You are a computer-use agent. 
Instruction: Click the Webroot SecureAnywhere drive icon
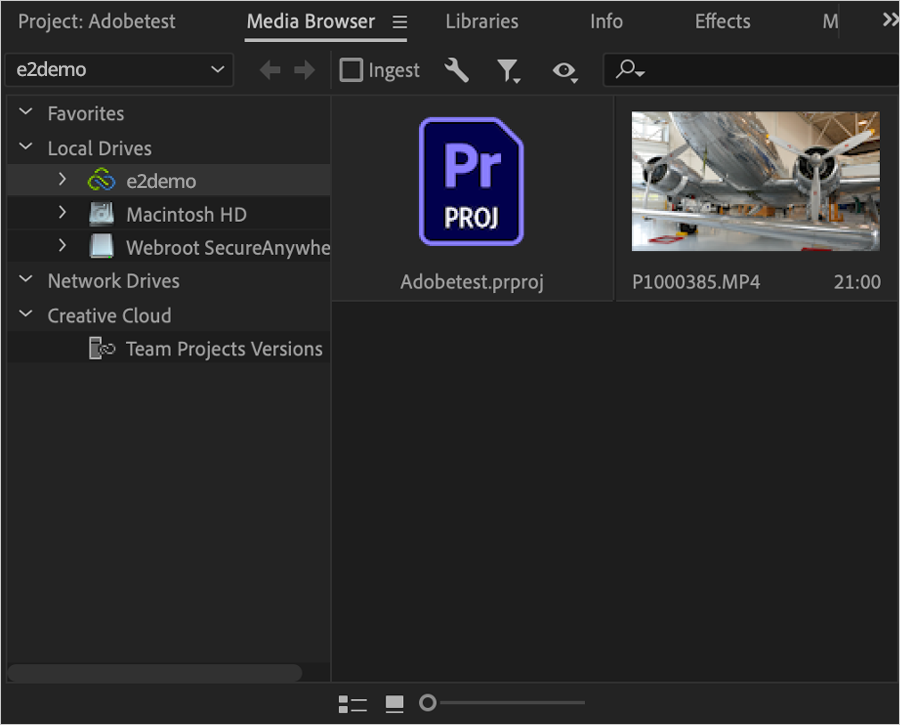[102, 246]
